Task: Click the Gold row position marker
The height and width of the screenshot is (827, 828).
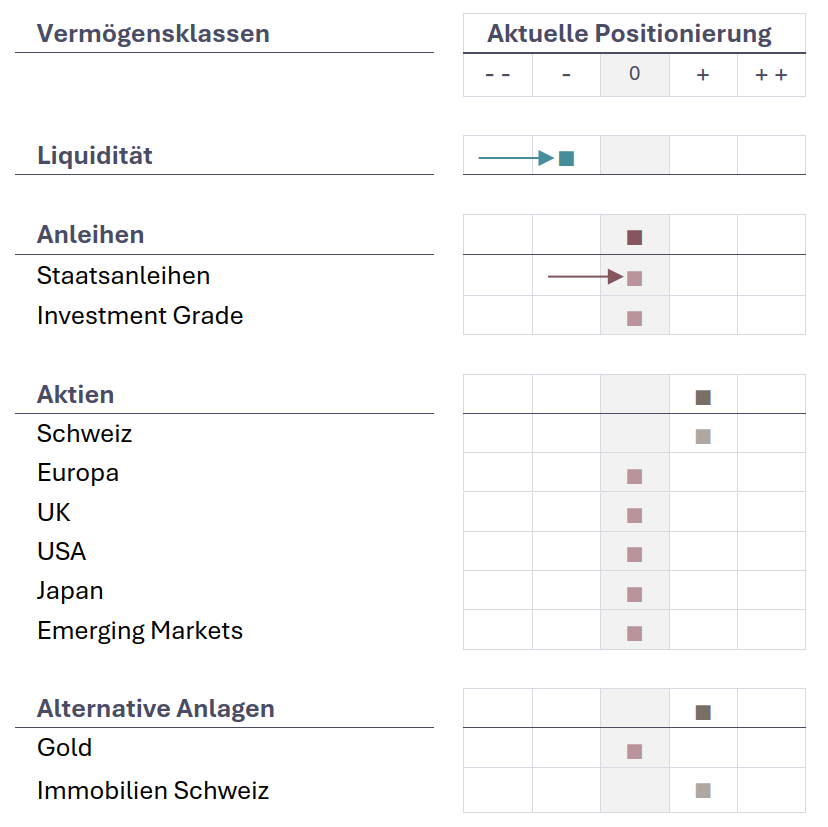Action: point(634,751)
